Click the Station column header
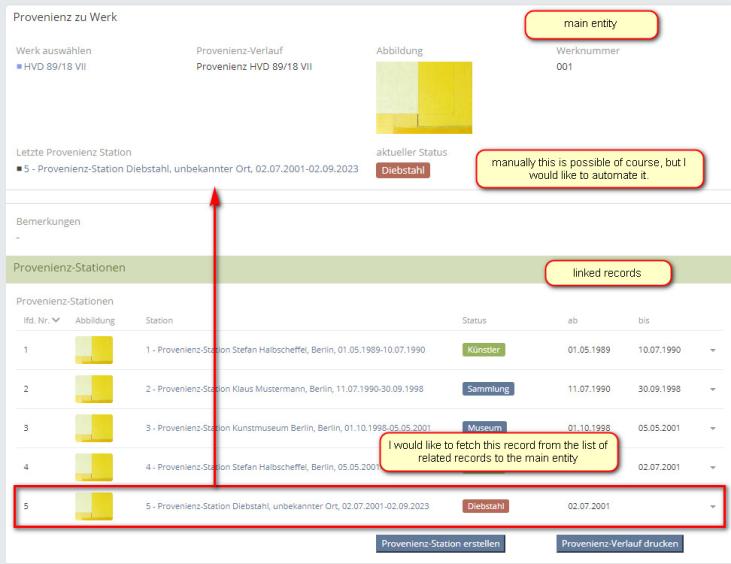This screenshot has width=731, height=564. tap(159, 320)
